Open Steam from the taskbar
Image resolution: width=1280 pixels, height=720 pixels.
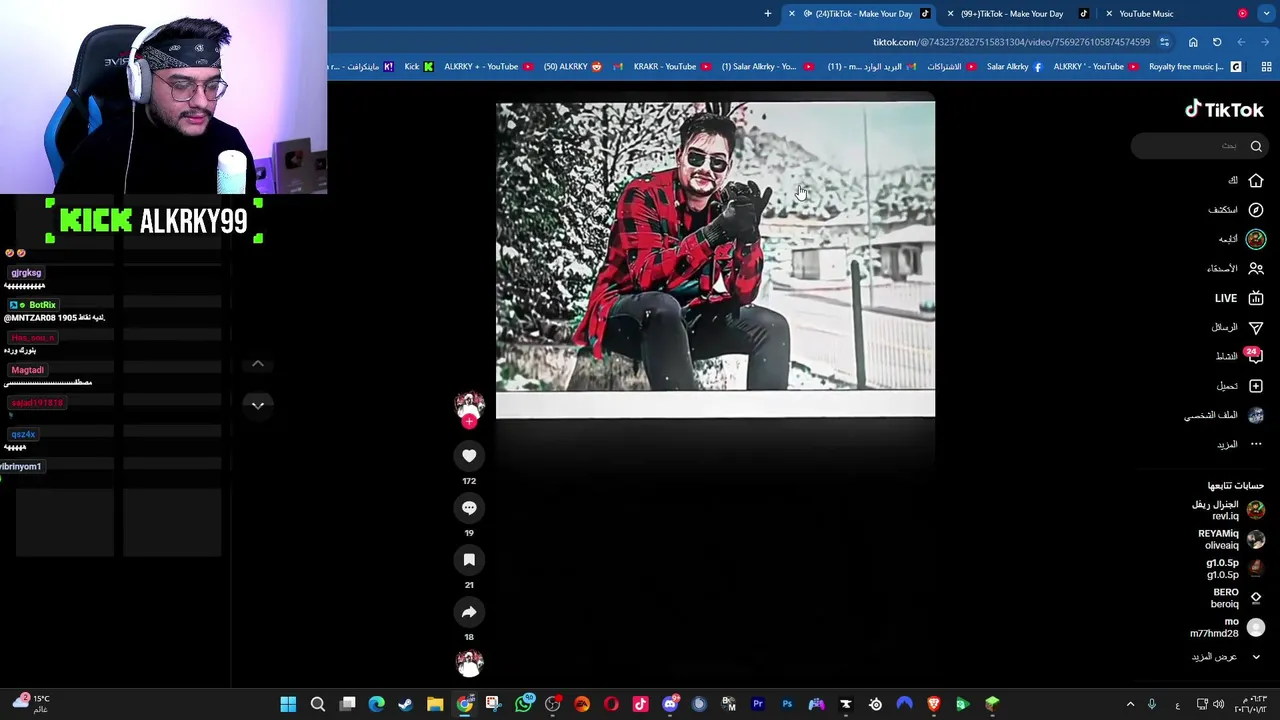pos(405,704)
